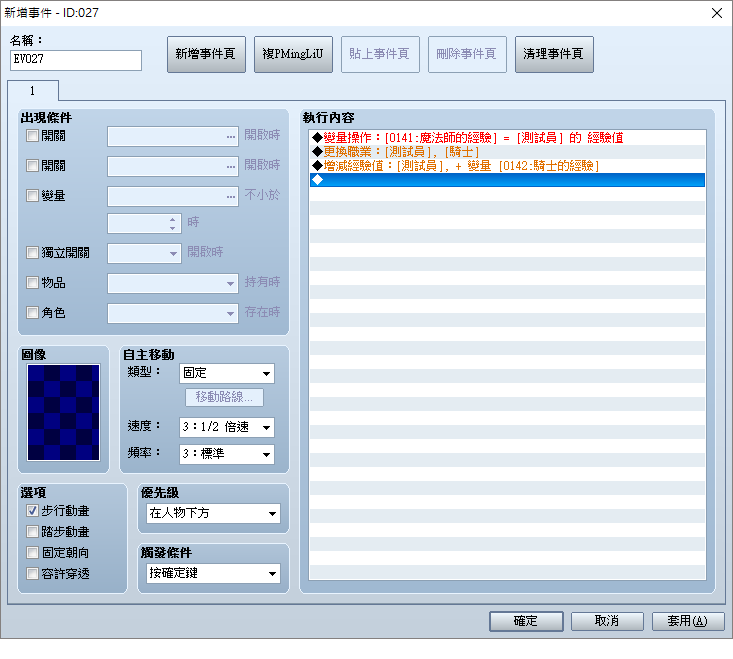
Task: Open the 物品 selection dropdown
Action: pos(173,283)
